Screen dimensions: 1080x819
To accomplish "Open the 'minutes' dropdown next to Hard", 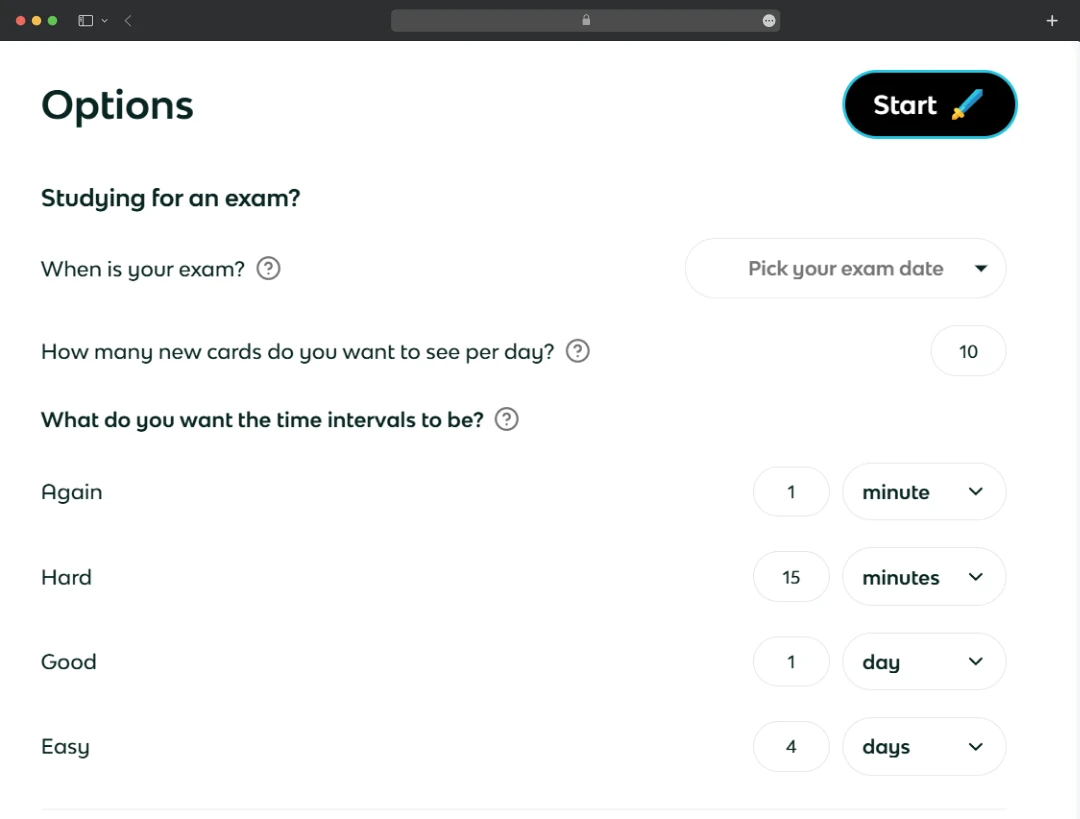I will 924,577.
